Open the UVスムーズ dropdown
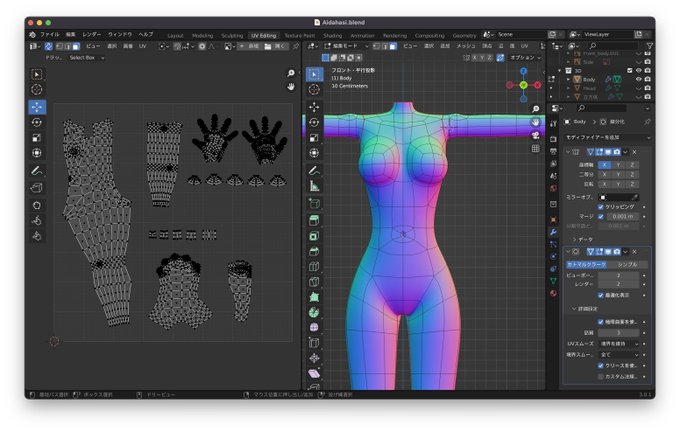The width and height of the screenshot is (680, 432). click(618, 344)
